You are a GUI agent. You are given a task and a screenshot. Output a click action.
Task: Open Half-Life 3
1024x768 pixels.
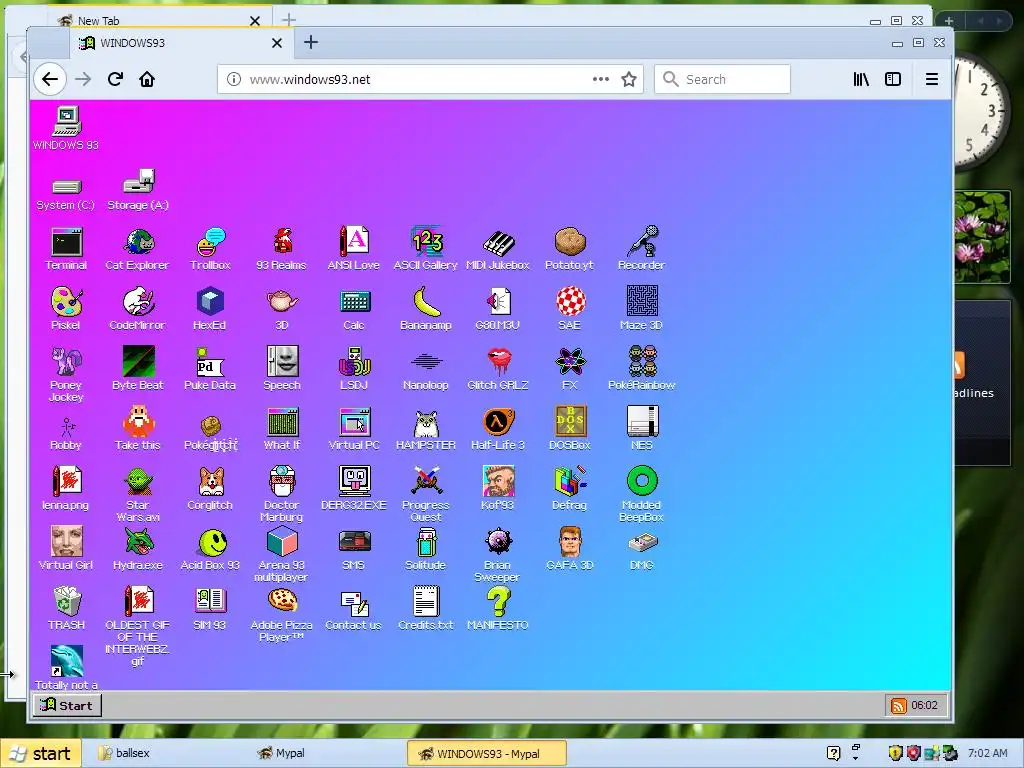tap(498, 428)
